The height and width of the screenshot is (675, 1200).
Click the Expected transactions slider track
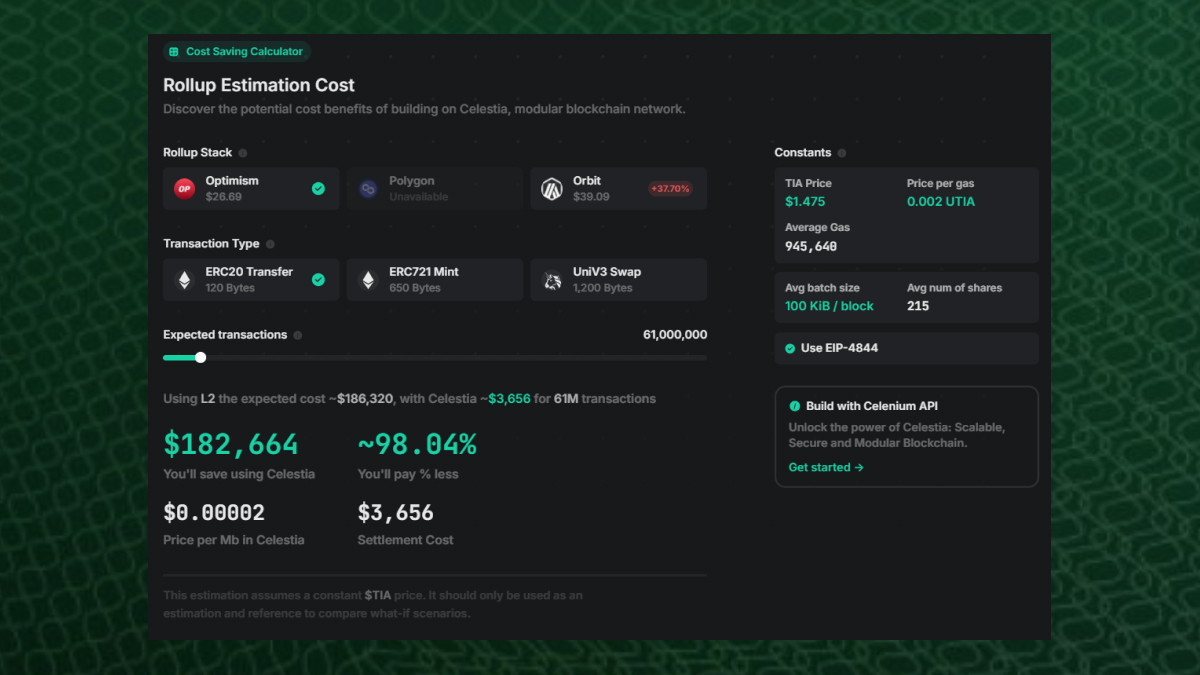point(435,357)
